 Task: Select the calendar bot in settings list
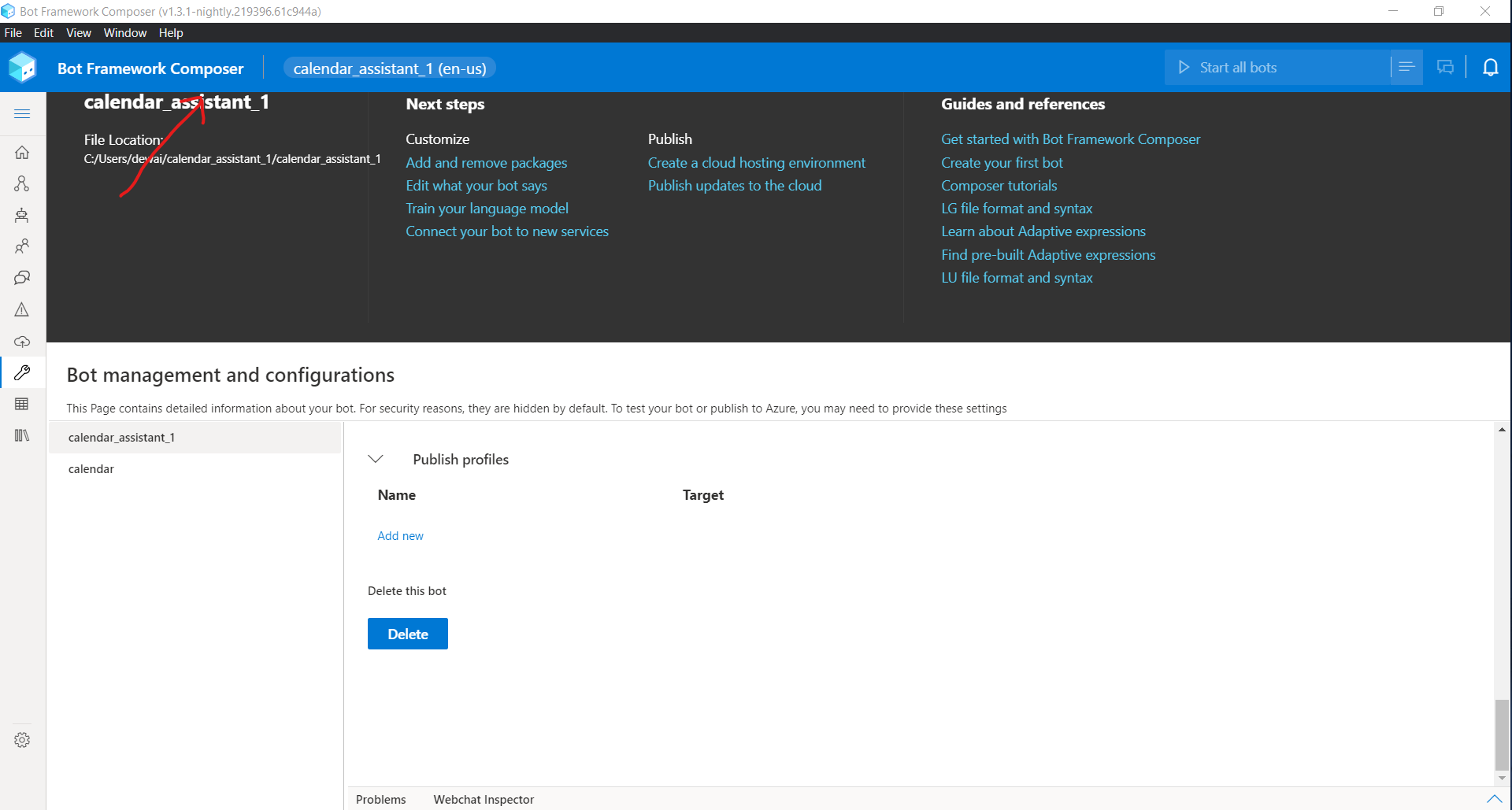[x=91, y=468]
